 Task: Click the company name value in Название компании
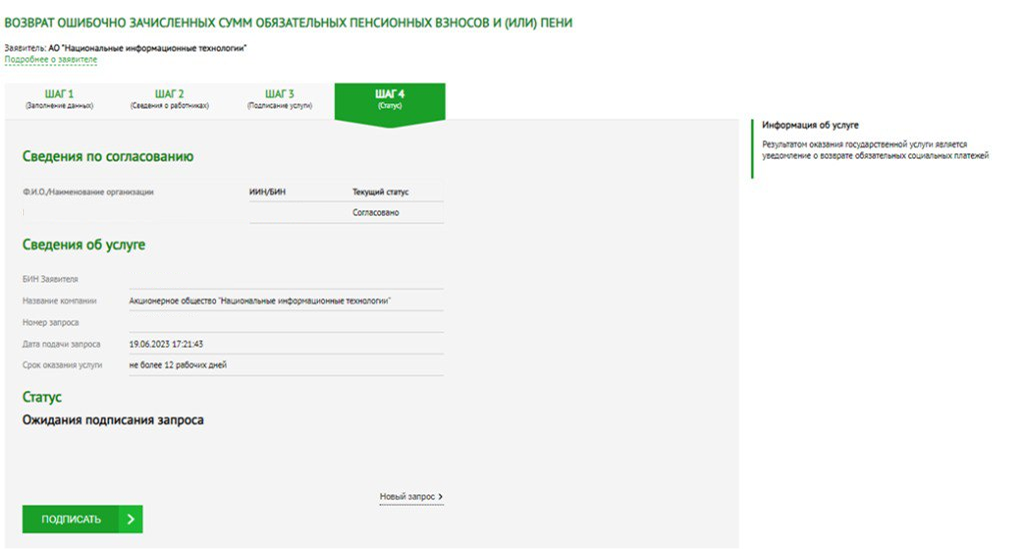click(x=260, y=300)
